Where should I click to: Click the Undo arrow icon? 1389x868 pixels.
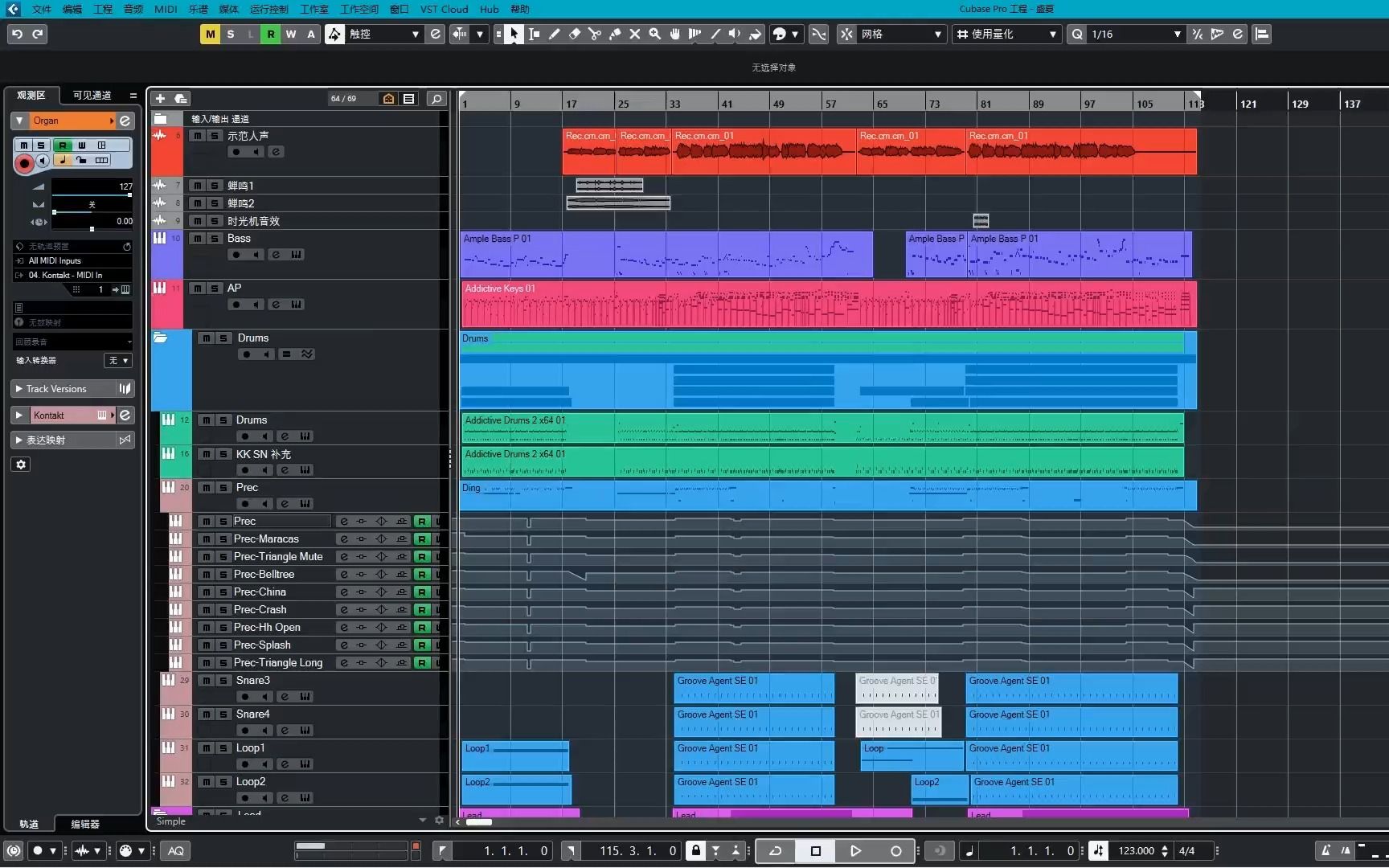click(17, 34)
